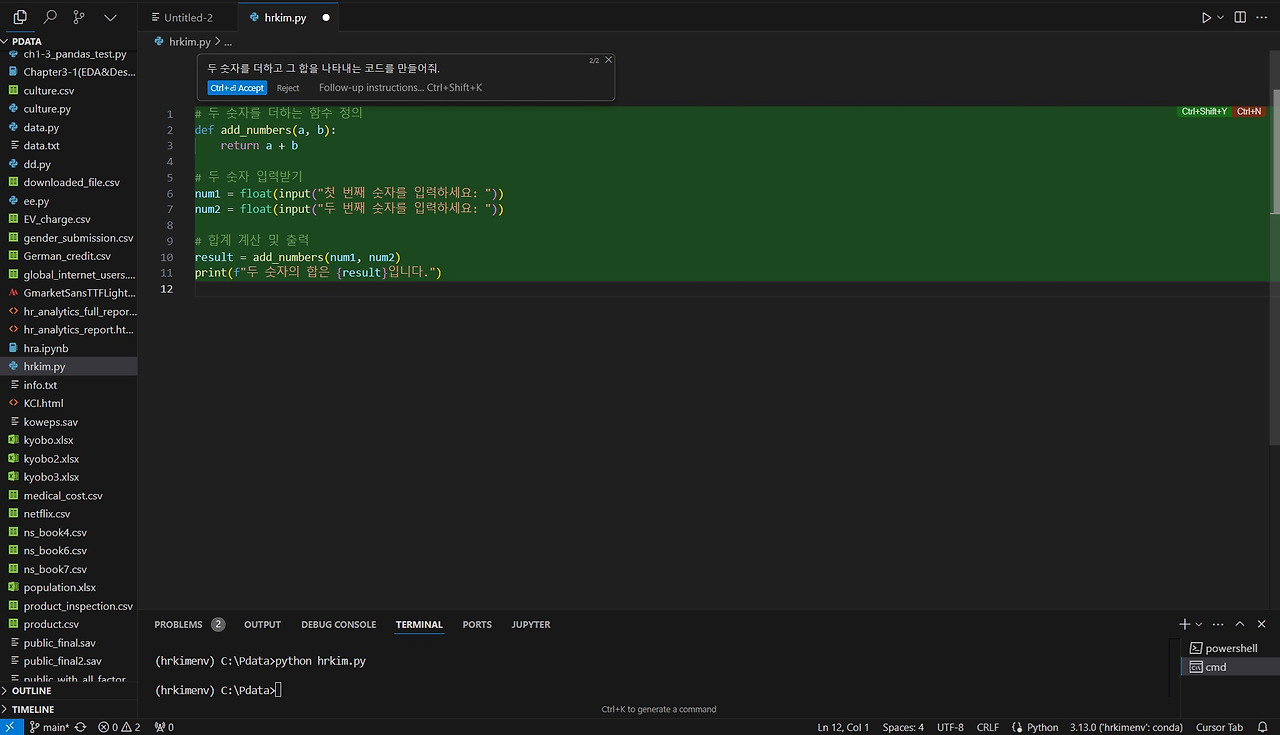Select koweps.sav in the file tree
Viewport: 1280px width, 735px height.
[69, 422]
